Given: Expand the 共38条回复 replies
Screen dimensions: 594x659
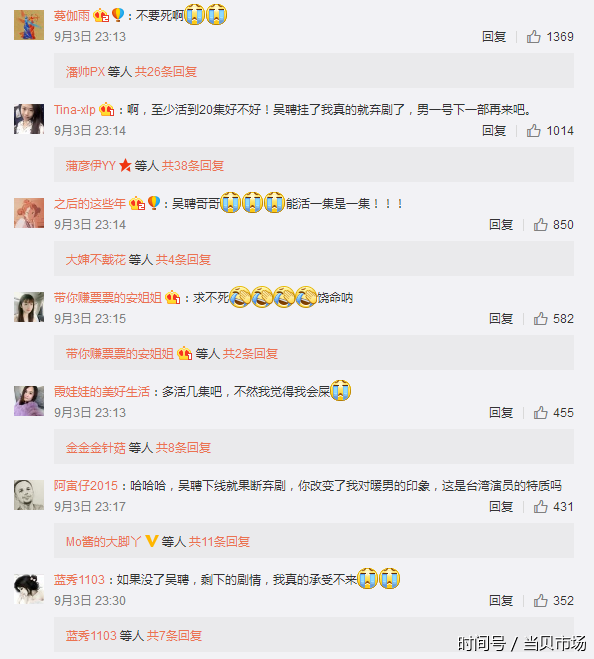Looking at the screenshot, I should pyautogui.click(x=193, y=166).
